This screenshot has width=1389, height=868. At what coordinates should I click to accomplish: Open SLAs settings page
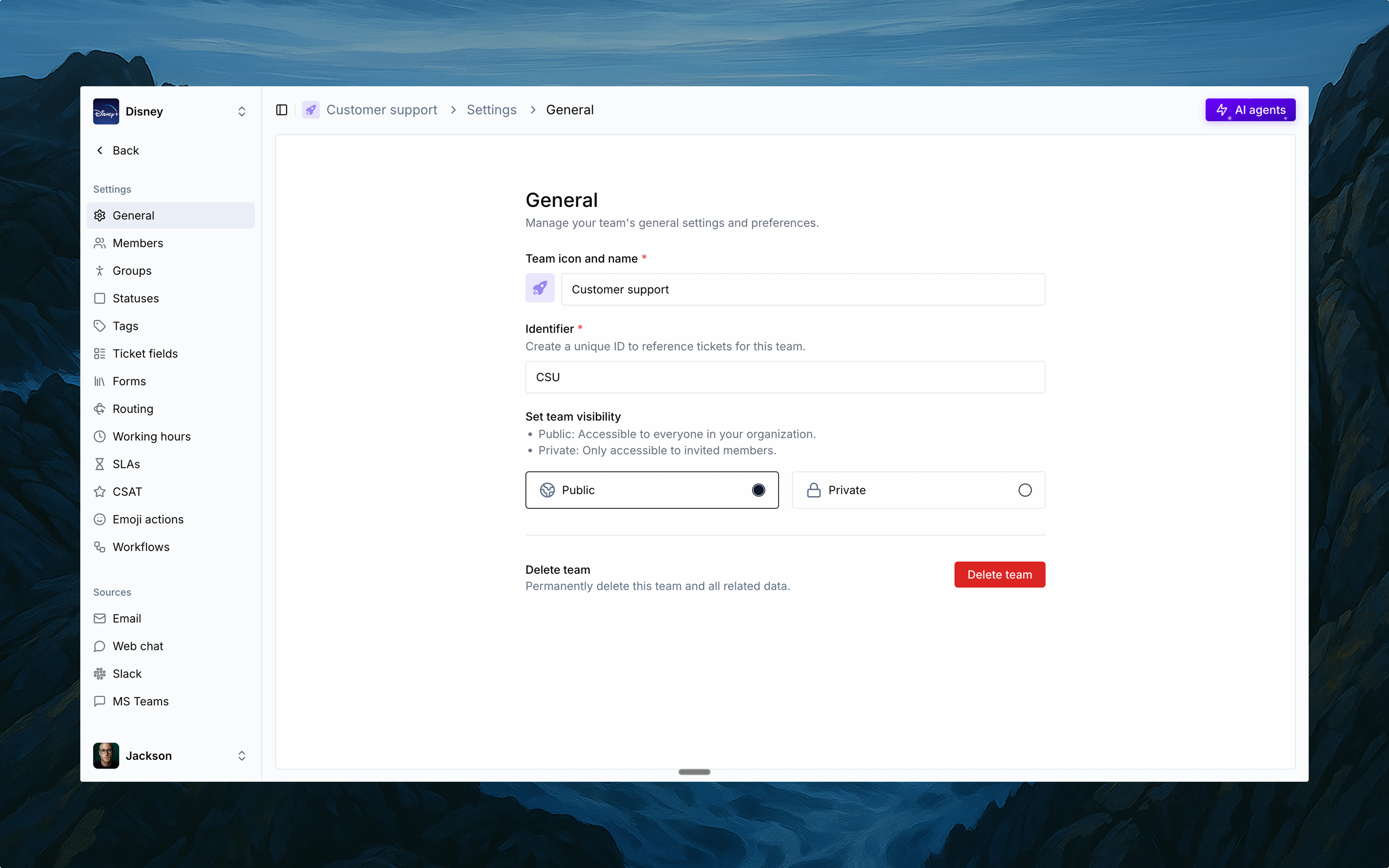[171, 464]
